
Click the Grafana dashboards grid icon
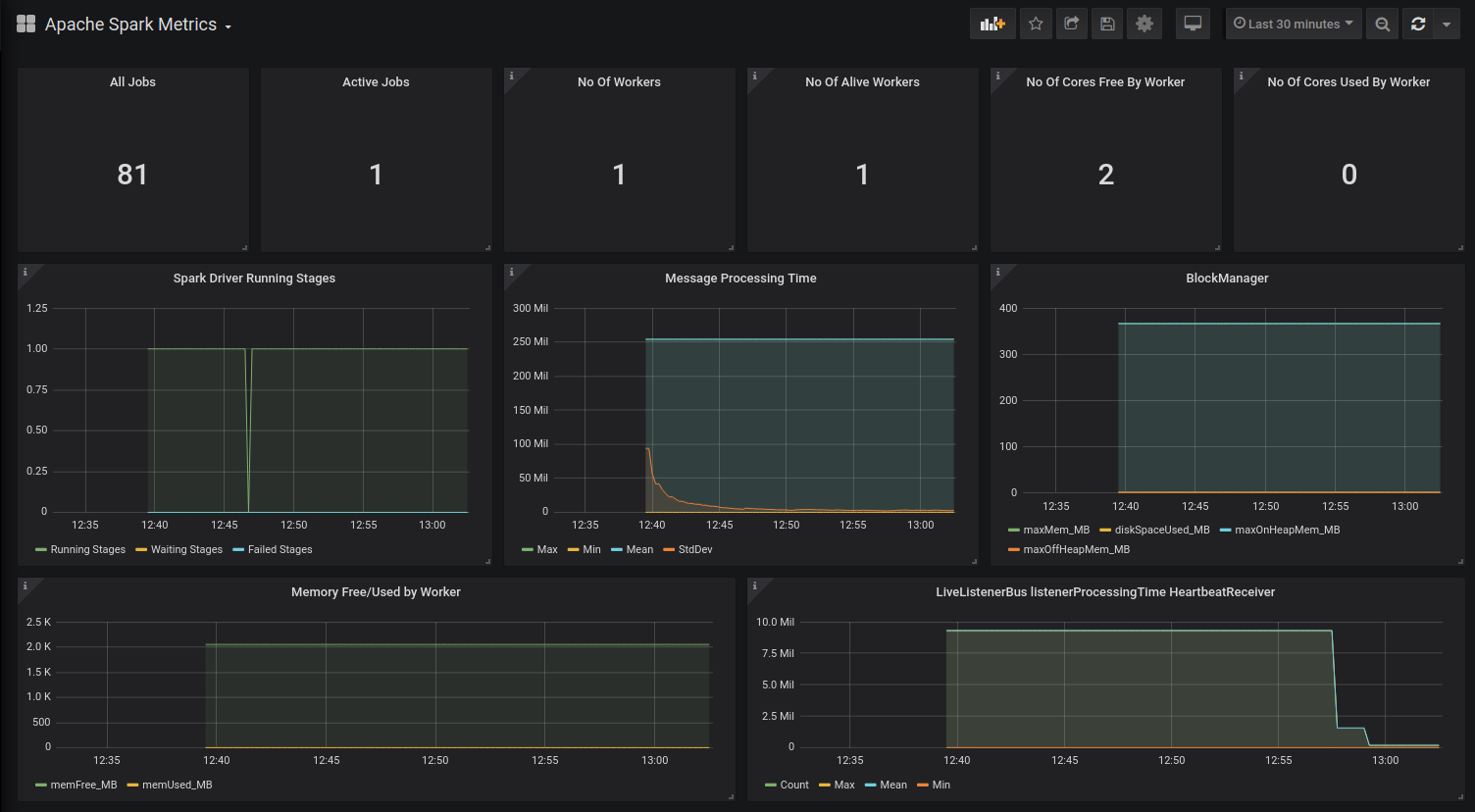coord(26,24)
